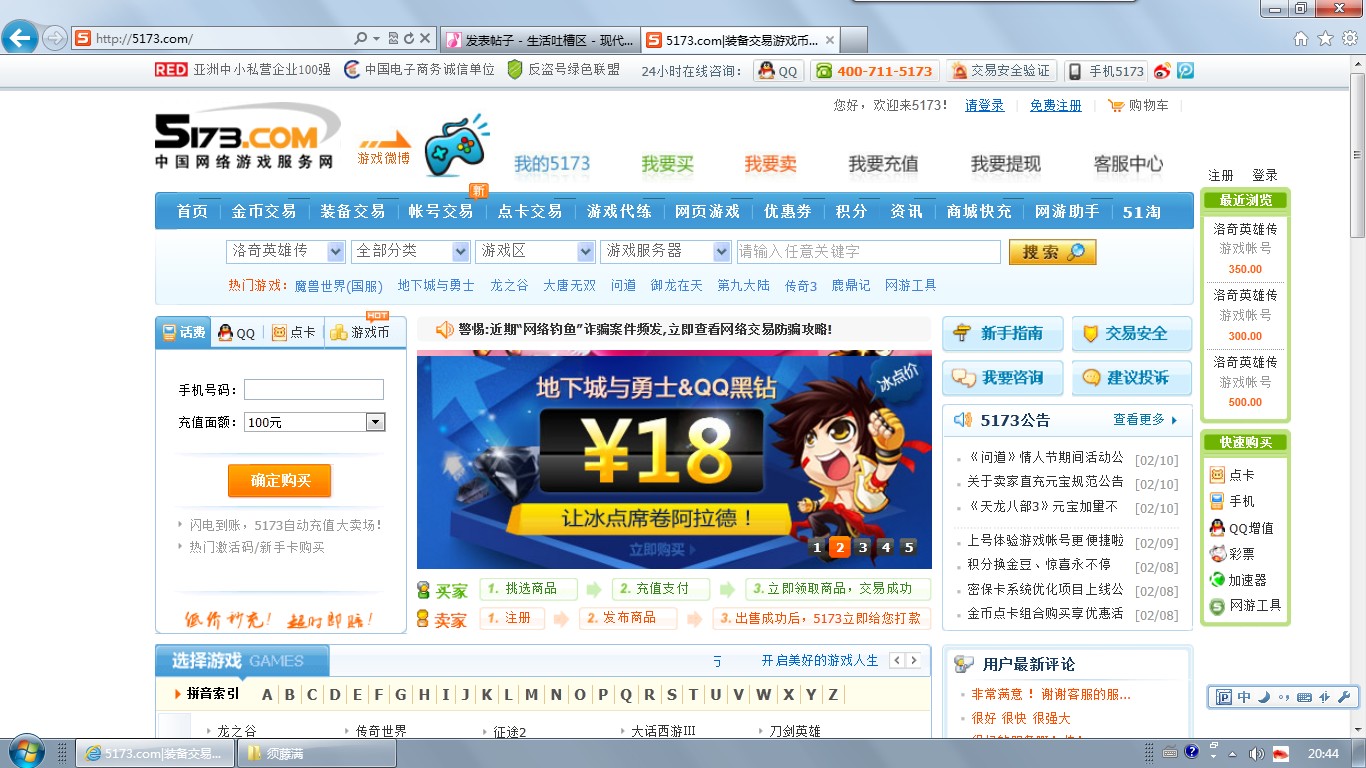Image resolution: width=1366 pixels, height=768 pixels.
Task: Open the IME soft keyboard icon
Action: [1304, 697]
